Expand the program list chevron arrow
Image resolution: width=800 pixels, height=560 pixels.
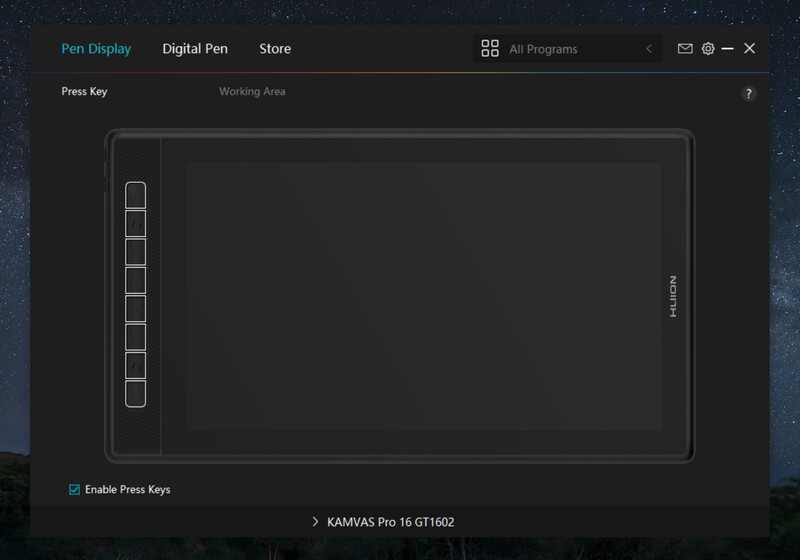point(649,49)
